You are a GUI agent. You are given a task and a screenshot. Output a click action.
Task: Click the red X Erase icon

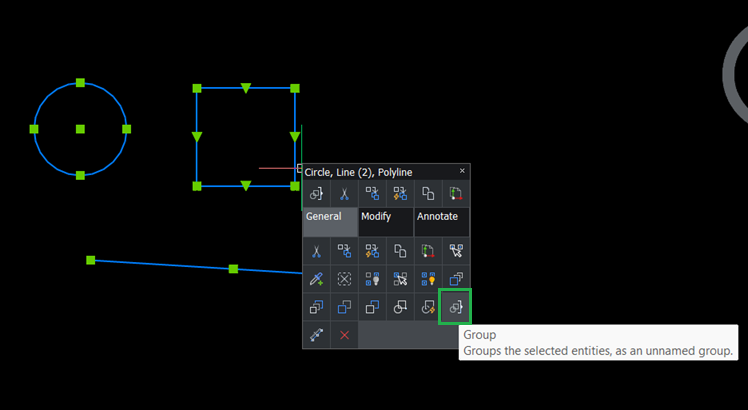pyautogui.click(x=344, y=335)
